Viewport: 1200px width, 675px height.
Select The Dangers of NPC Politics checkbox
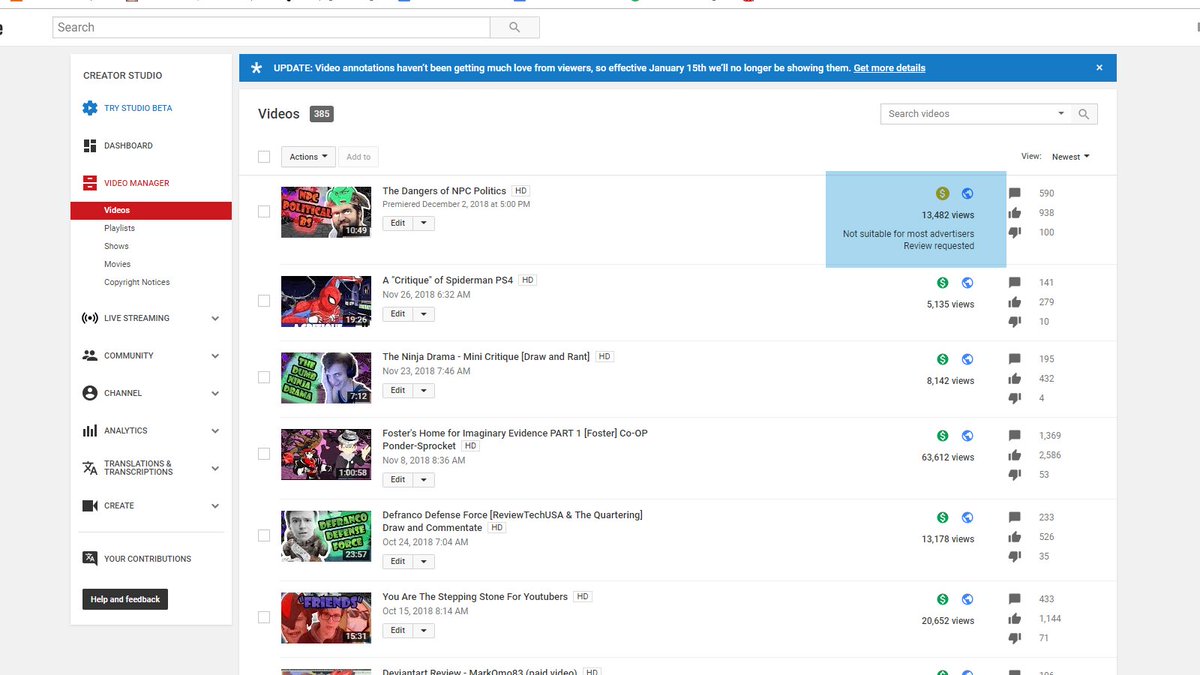pos(264,211)
